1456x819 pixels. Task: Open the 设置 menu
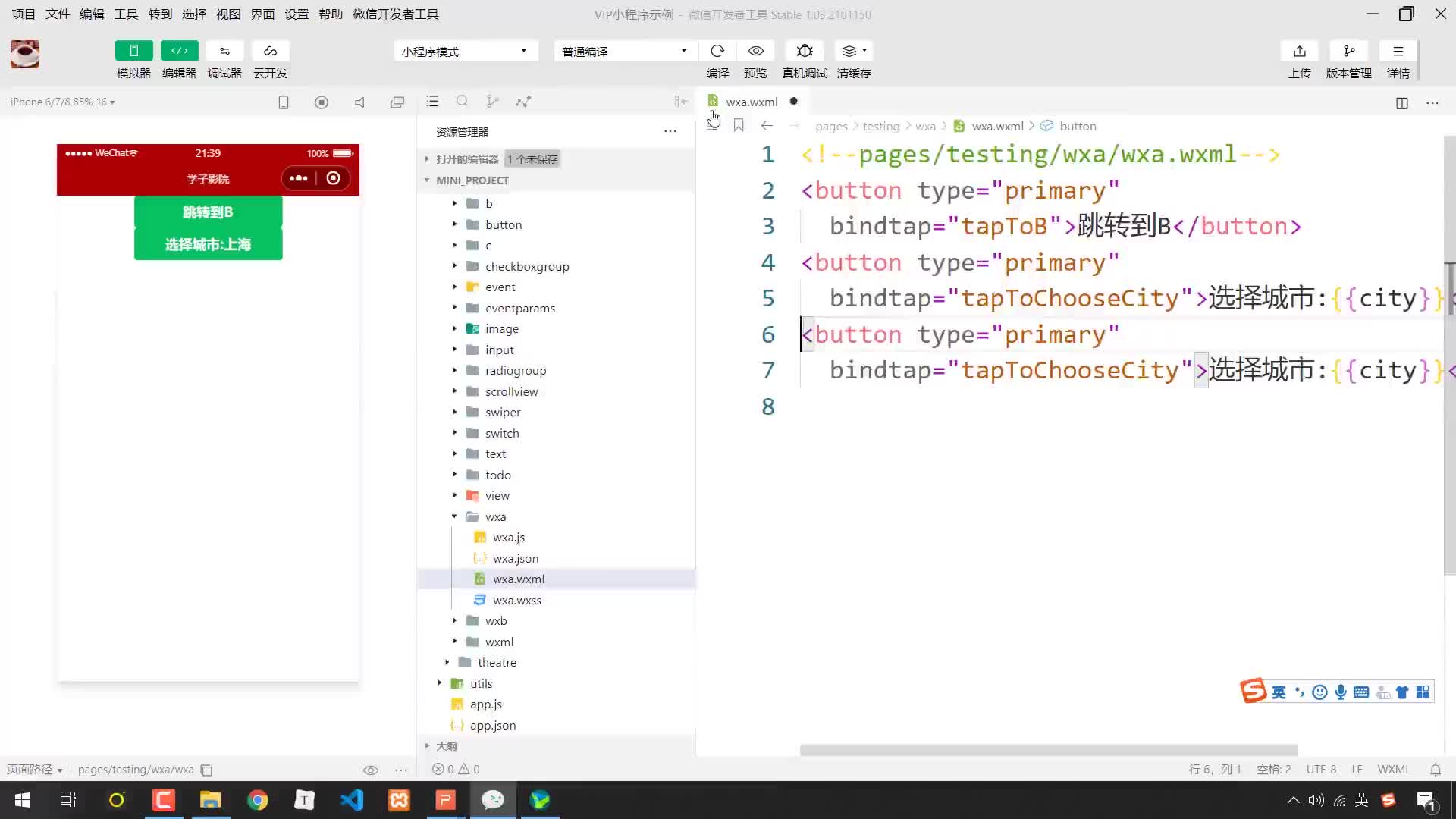coord(297,14)
